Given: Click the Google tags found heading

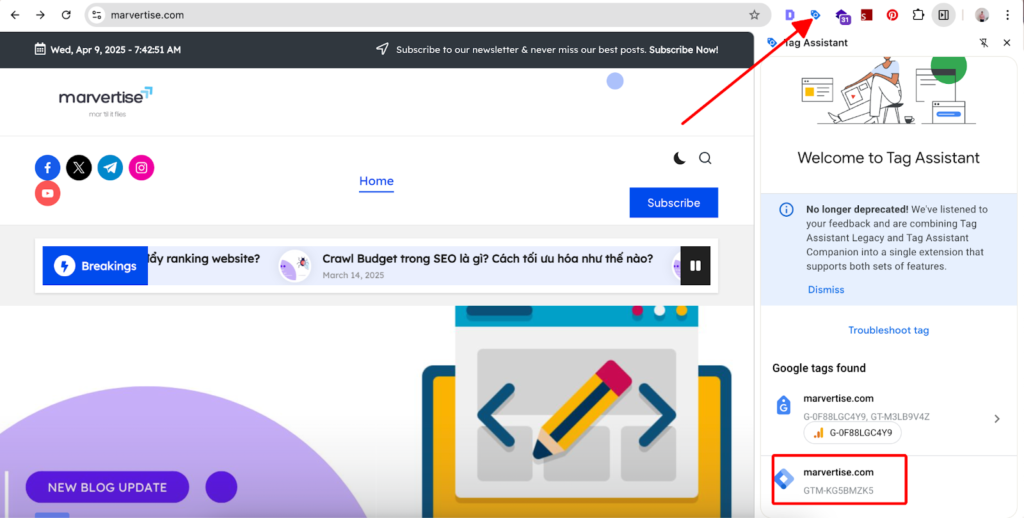Looking at the screenshot, I should tap(819, 368).
